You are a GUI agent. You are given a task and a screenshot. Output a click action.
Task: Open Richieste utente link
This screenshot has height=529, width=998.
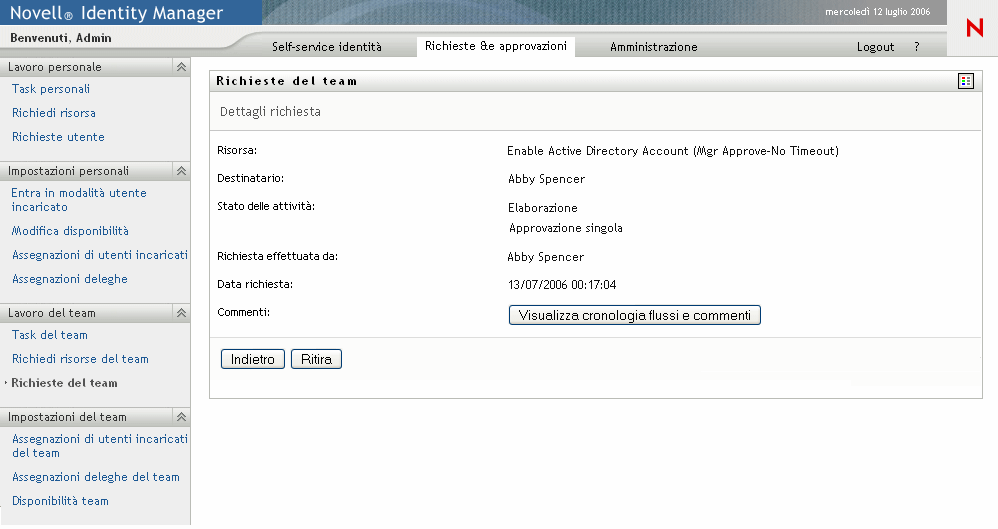click(x=58, y=137)
